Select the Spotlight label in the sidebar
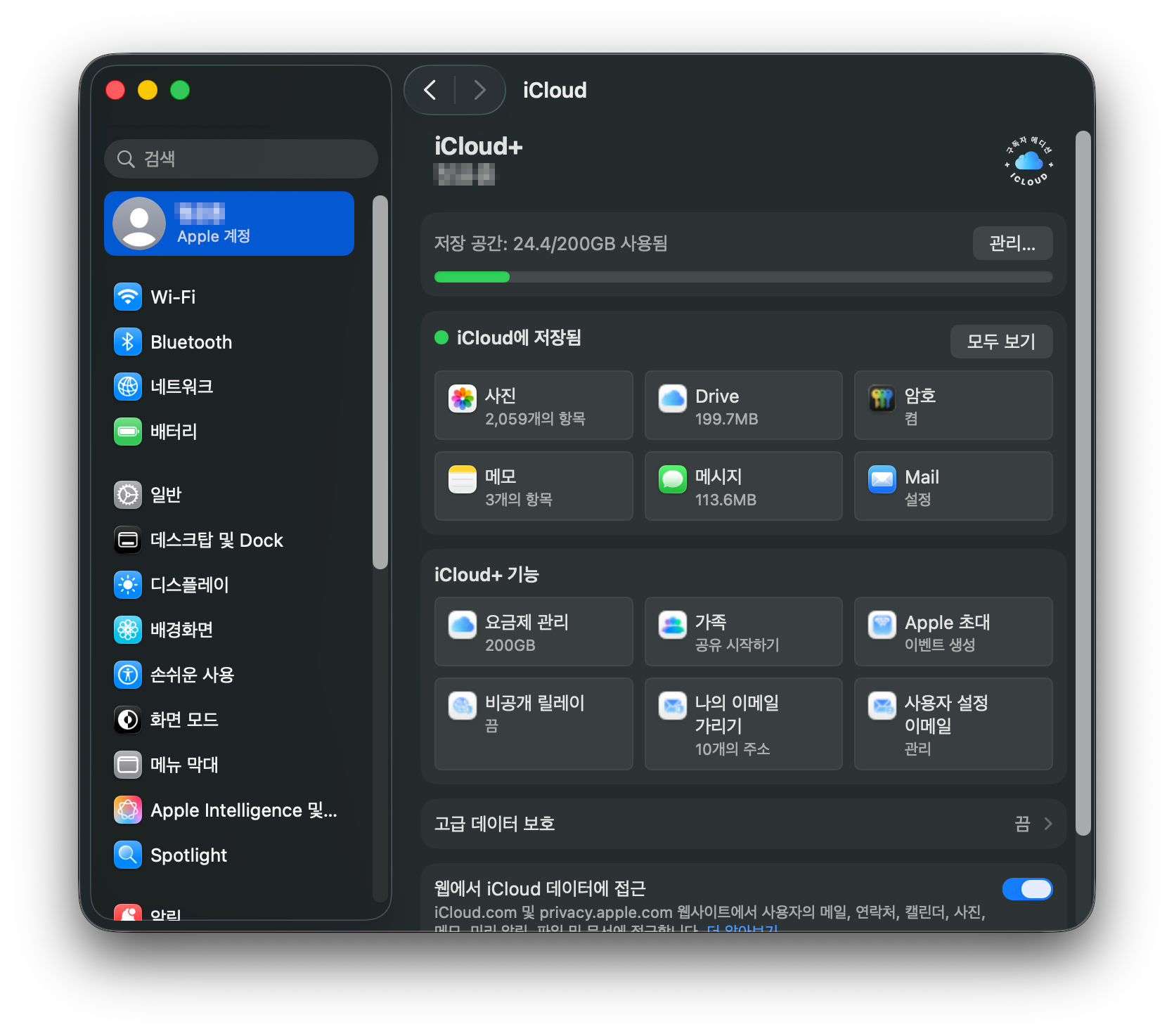 tap(189, 855)
